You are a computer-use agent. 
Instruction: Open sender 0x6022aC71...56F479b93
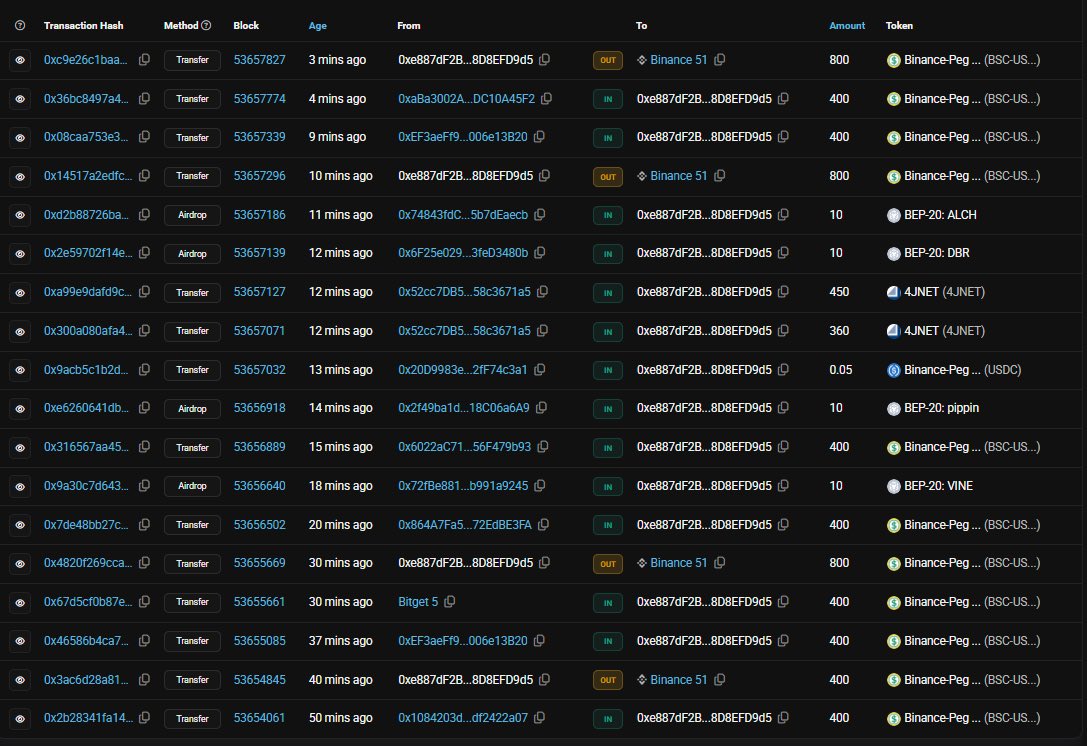point(464,446)
